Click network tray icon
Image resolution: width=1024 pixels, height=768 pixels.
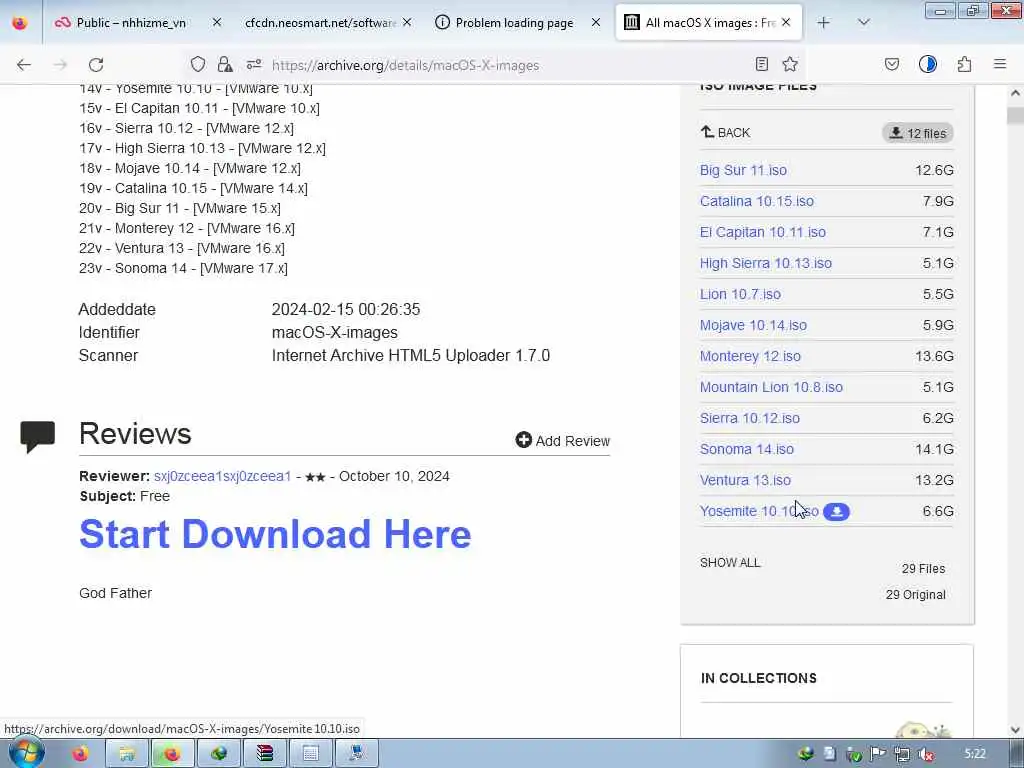(x=902, y=754)
